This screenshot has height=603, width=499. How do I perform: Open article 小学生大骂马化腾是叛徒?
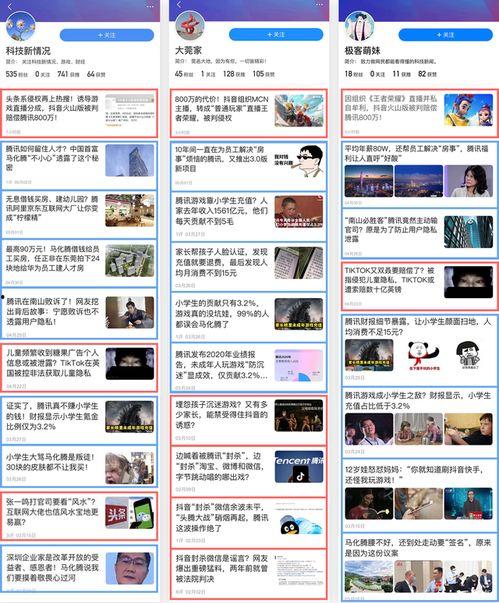79,466
